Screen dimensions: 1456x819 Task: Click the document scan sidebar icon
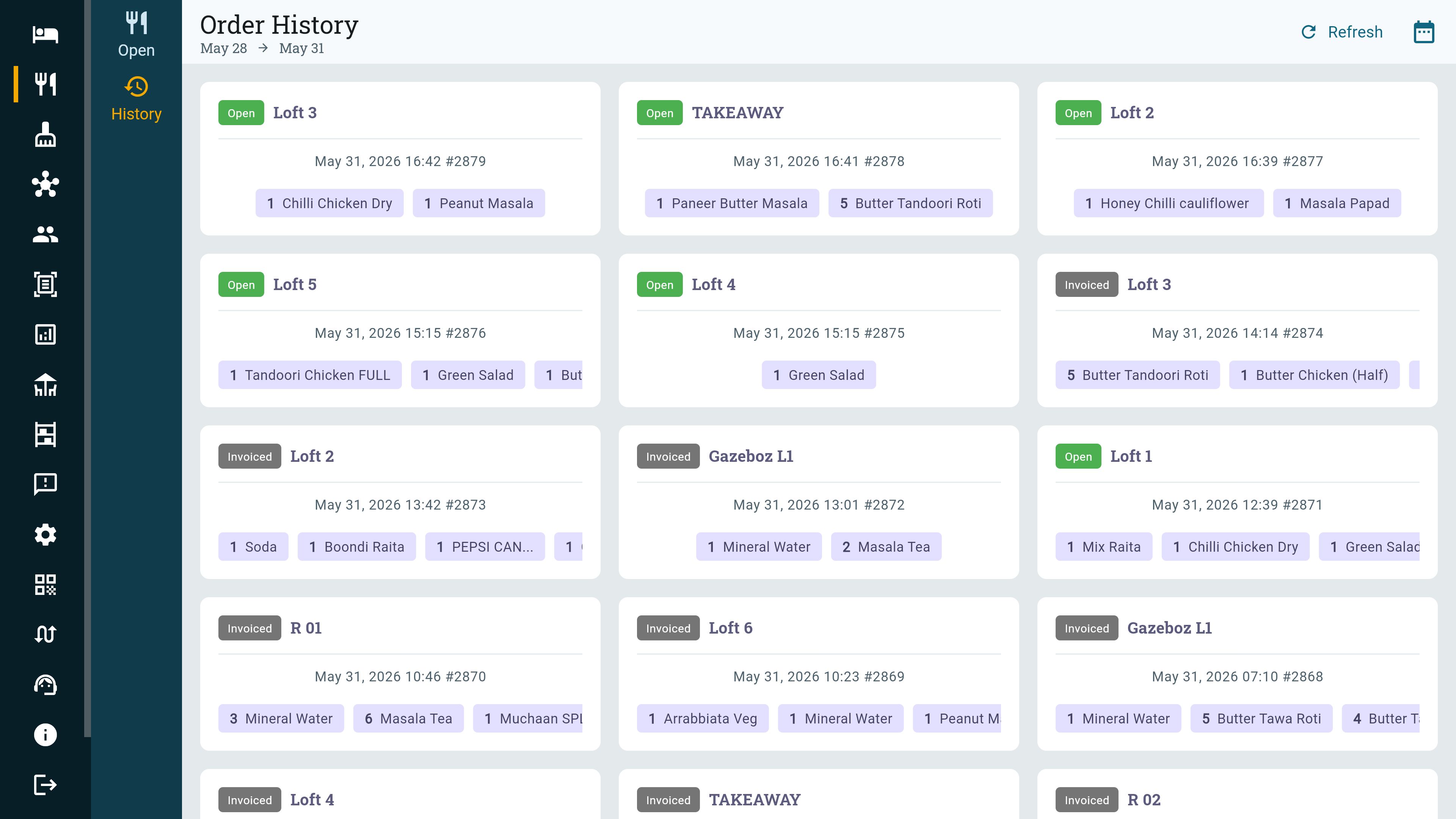point(45,284)
